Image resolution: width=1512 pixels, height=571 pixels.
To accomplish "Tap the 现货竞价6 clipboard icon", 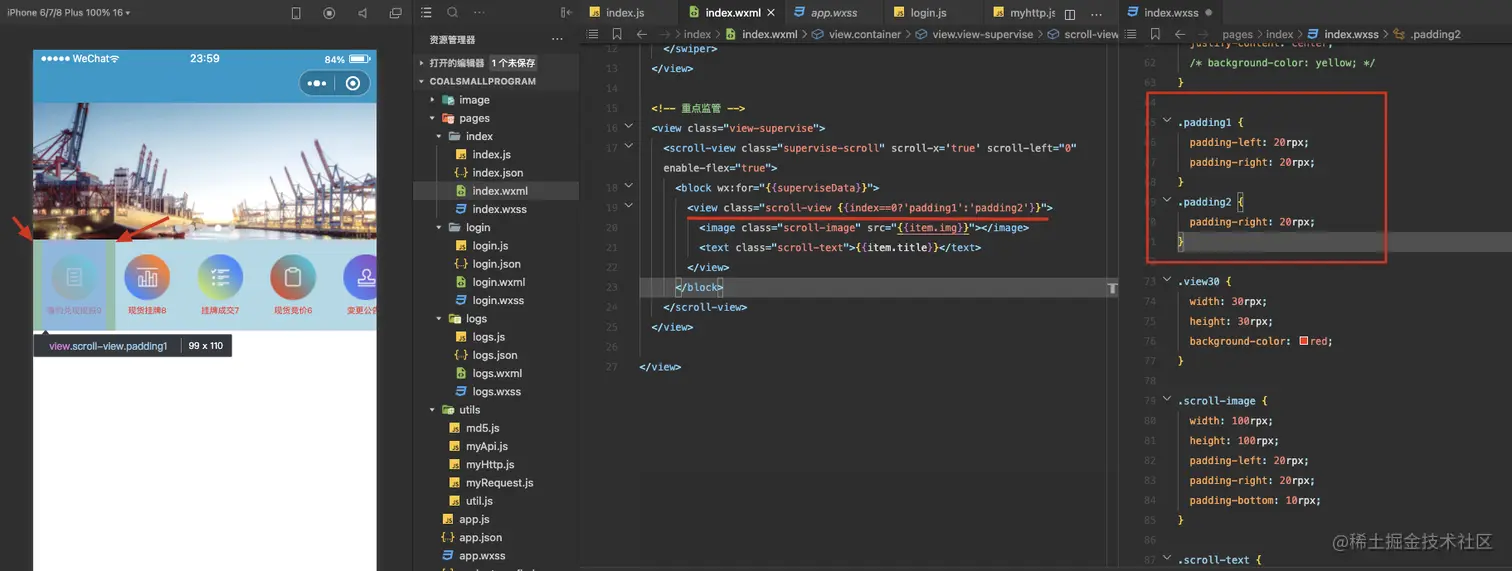I will pyautogui.click(x=293, y=278).
